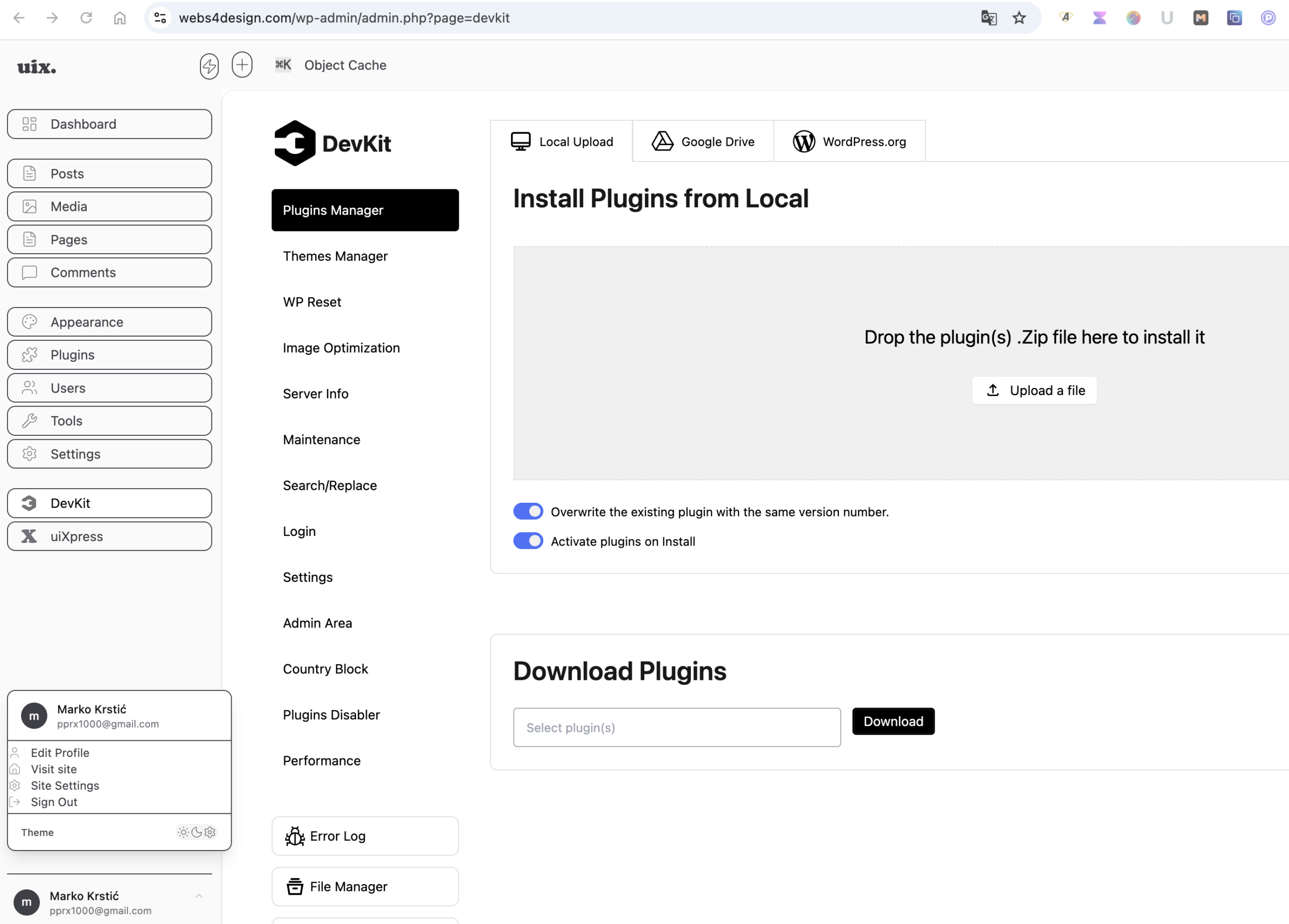Viewport: 1289px width, 924px height.
Task: Open the Error Log button
Action: click(x=366, y=836)
